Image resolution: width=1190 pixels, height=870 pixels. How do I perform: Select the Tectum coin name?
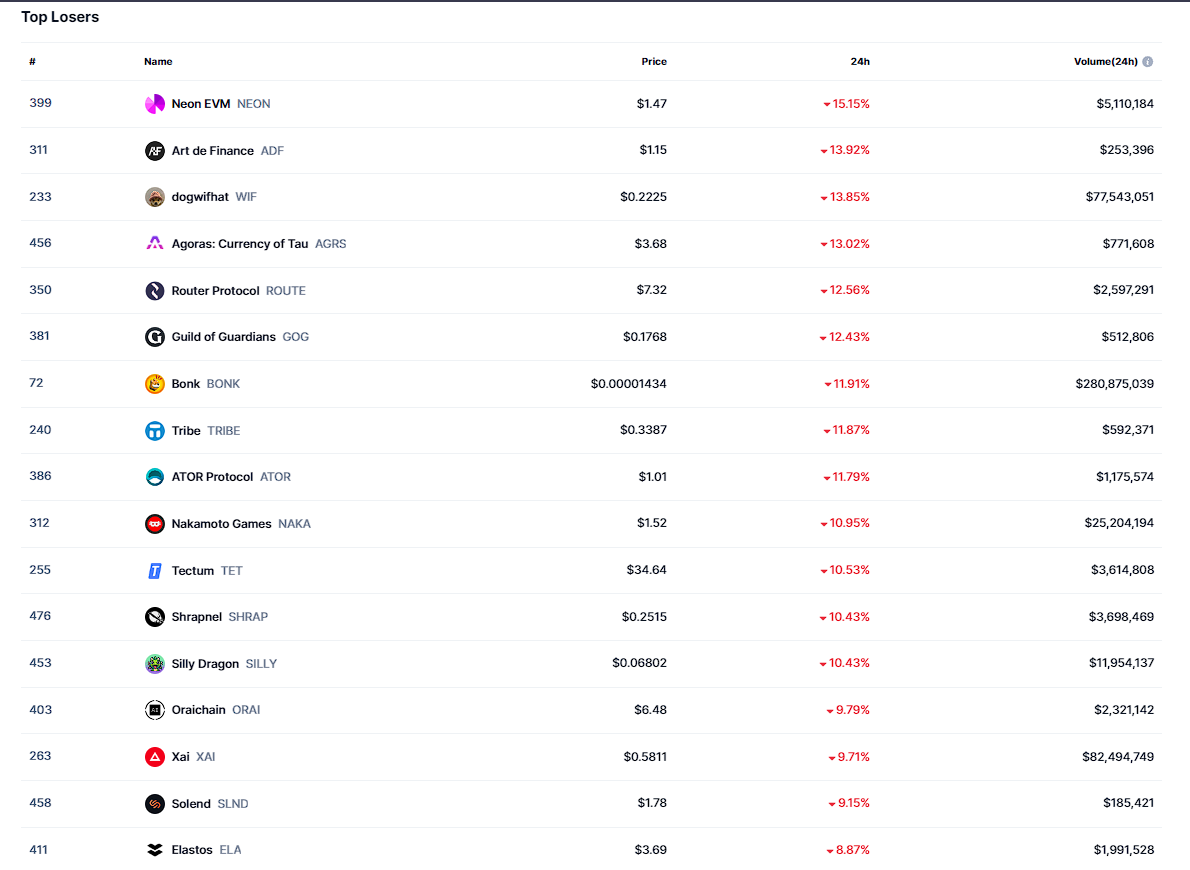[x=193, y=571]
